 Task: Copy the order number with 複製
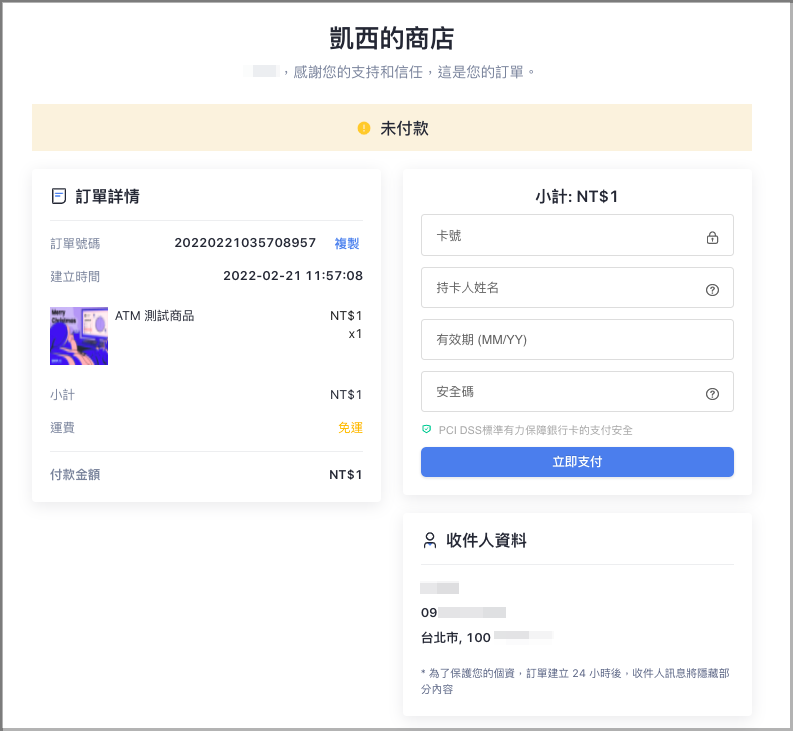click(x=347, y=243)
